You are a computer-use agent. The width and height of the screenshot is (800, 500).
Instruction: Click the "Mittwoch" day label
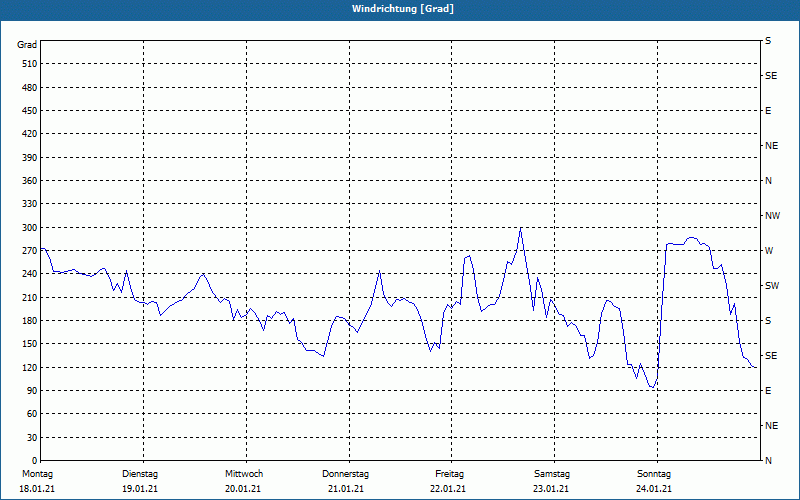coord(244,474)
